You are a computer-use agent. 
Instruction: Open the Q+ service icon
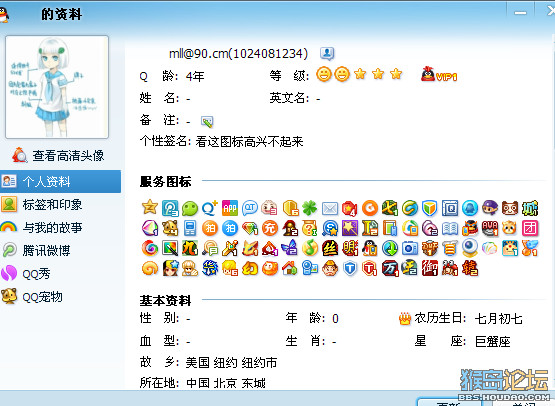210,208
